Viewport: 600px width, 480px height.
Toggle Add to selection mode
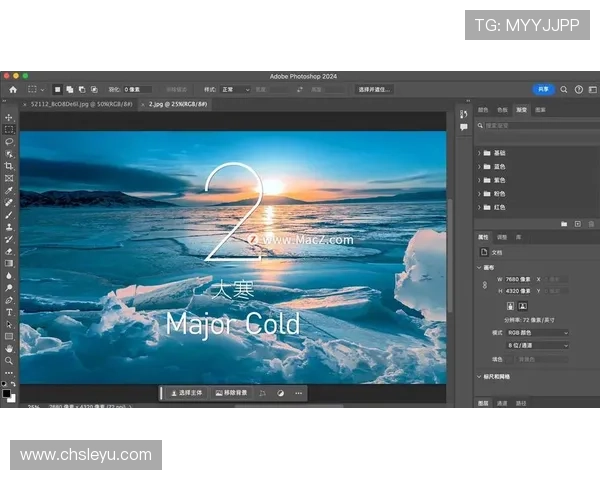click(x=69, y=89)
